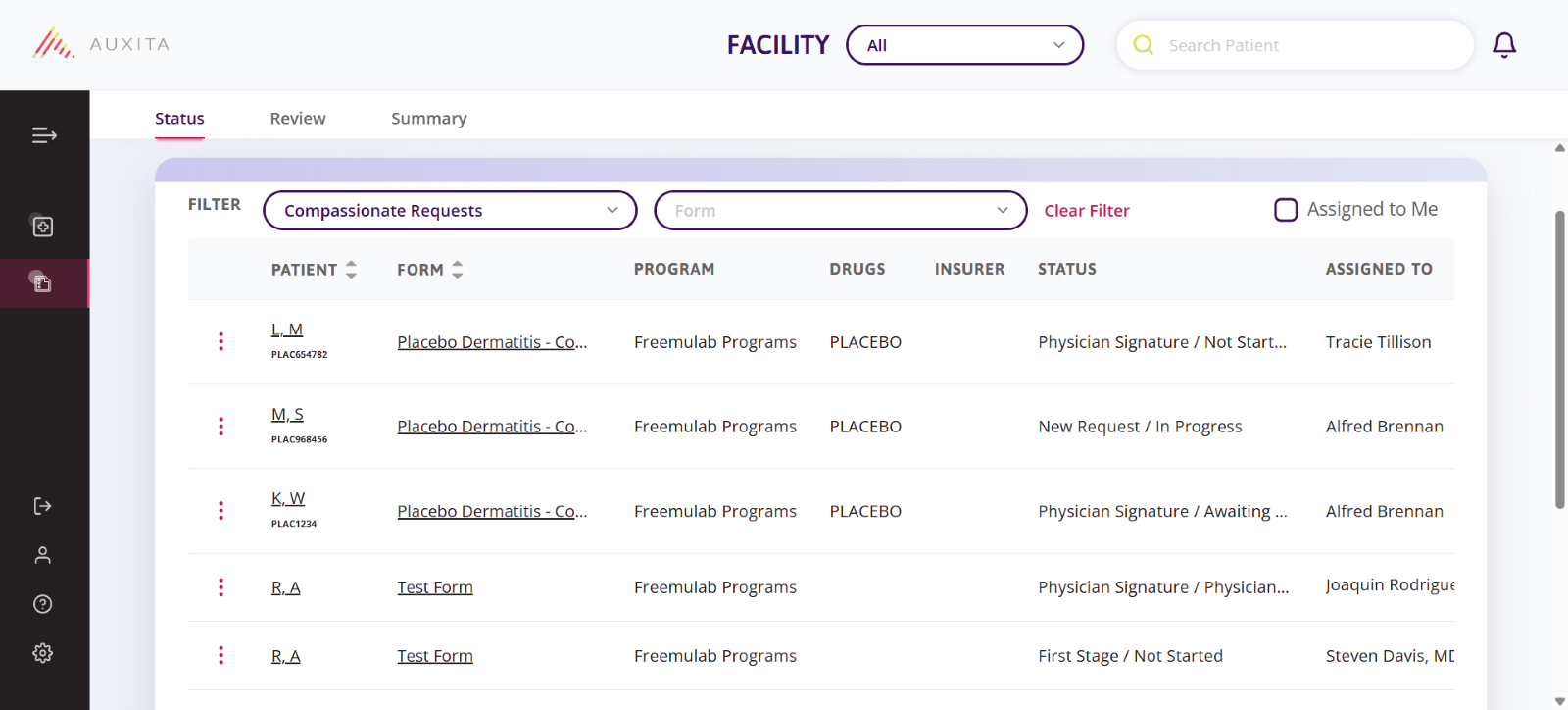This screenshot has height=710, width=1568.
Task: Open row actions menu for K, W
Action: pyautogui.click(x=220, y=510)
